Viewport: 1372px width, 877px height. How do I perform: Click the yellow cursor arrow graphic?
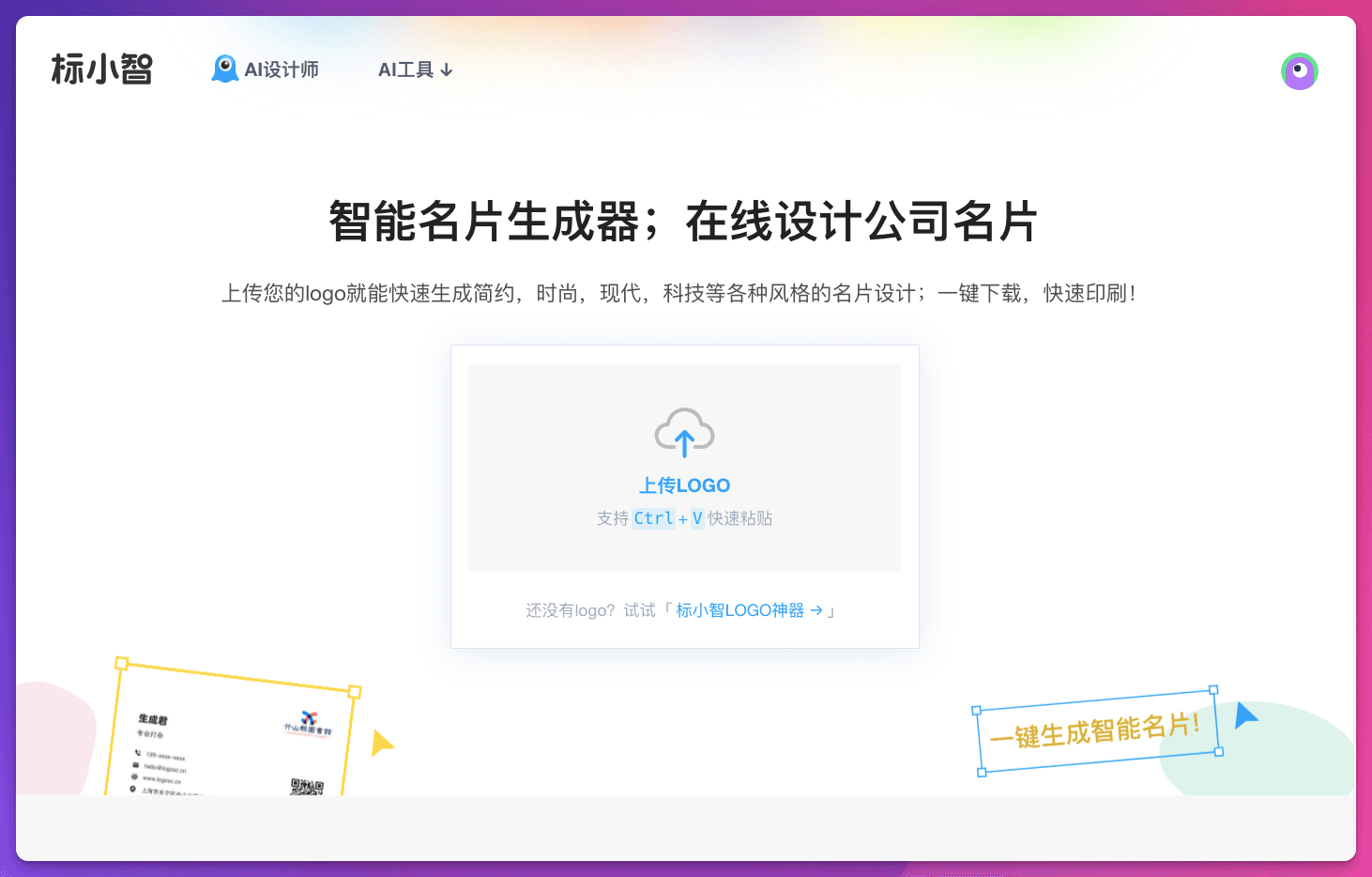click(382, 743)
